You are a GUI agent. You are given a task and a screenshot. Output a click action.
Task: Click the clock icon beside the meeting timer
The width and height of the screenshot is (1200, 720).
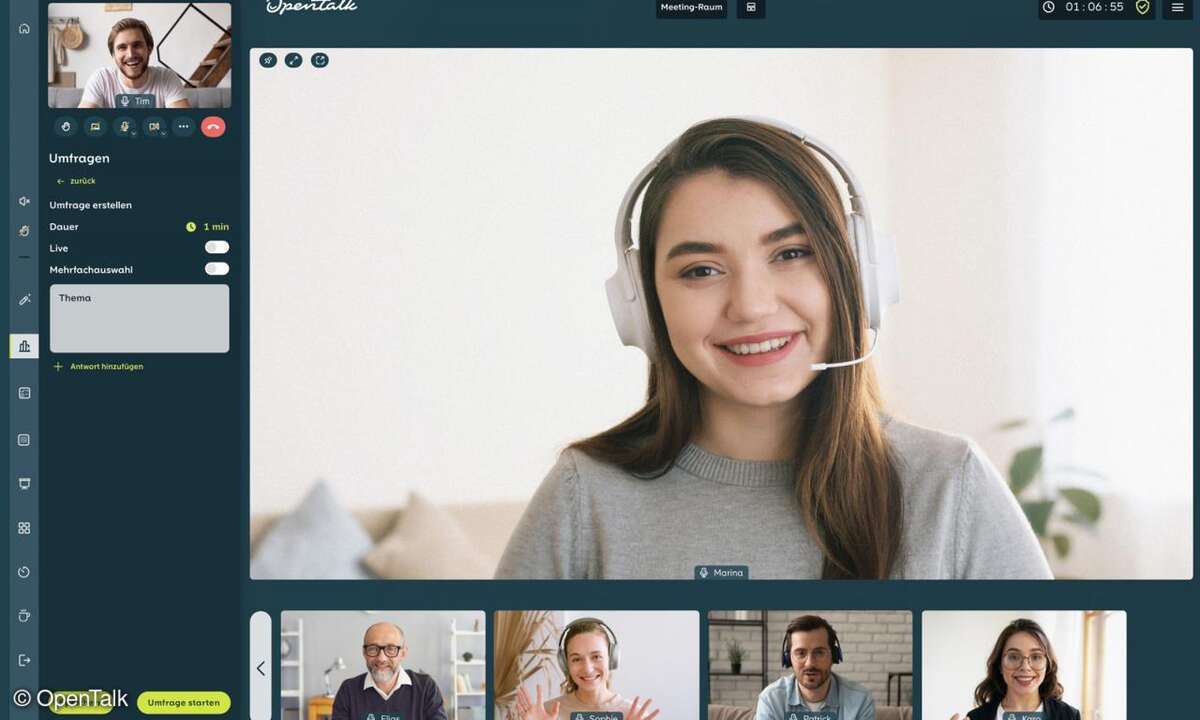tap(1049, 7)
